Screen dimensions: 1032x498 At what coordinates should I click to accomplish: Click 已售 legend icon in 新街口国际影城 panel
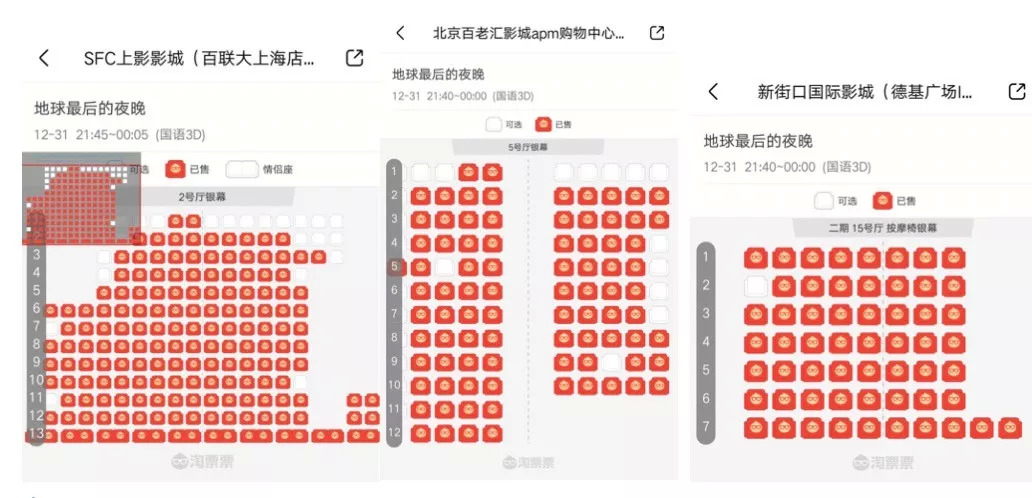(883, 201)
